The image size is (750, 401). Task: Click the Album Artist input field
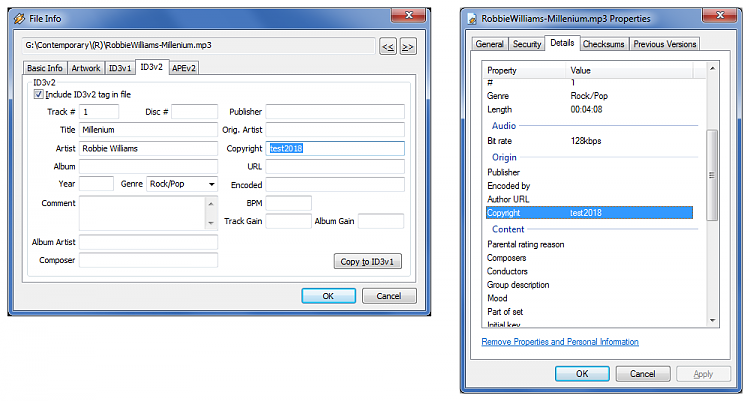point(148,242)
